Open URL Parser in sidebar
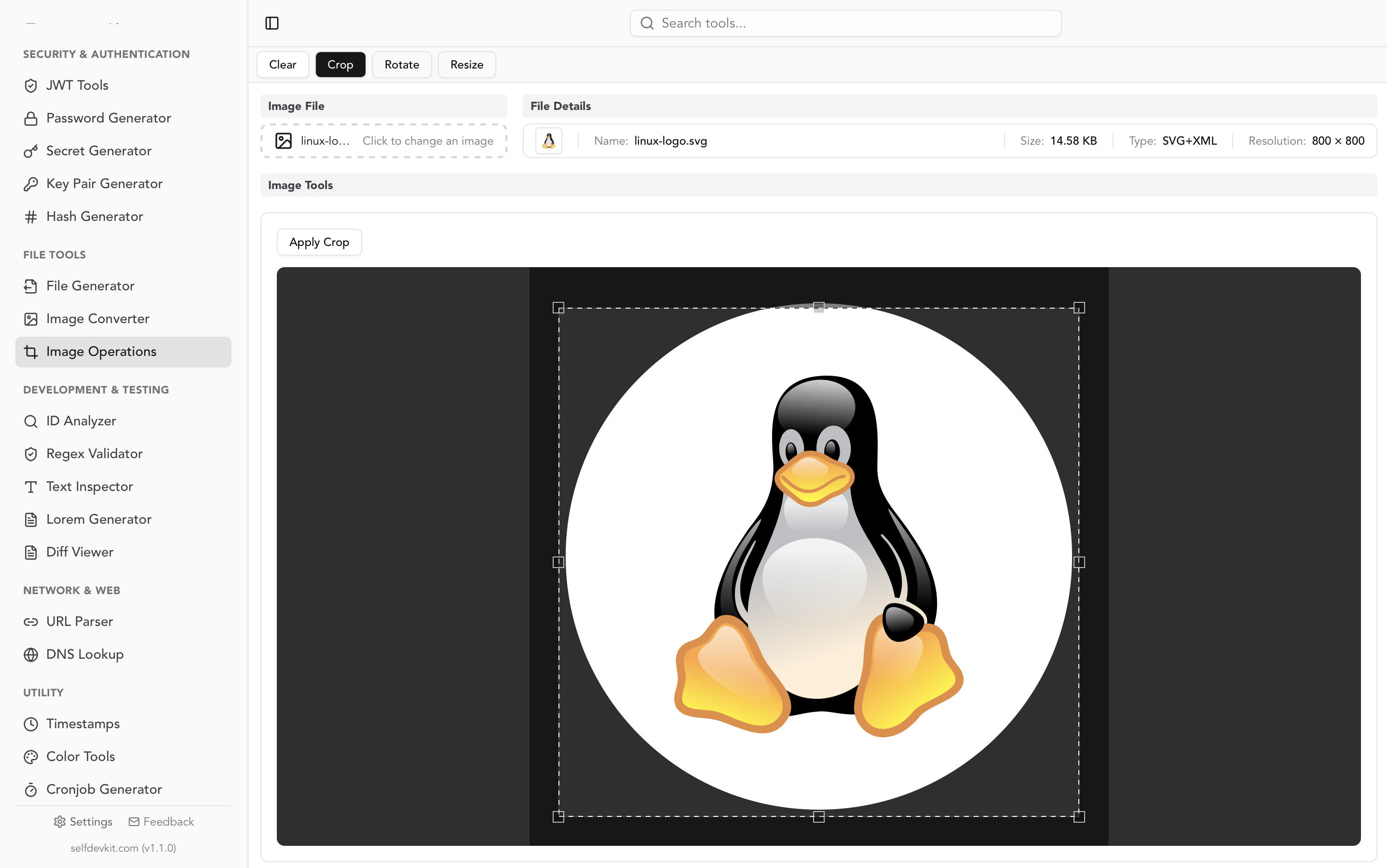Screen dimensions: 1387x868 click(x=123, y=622)
